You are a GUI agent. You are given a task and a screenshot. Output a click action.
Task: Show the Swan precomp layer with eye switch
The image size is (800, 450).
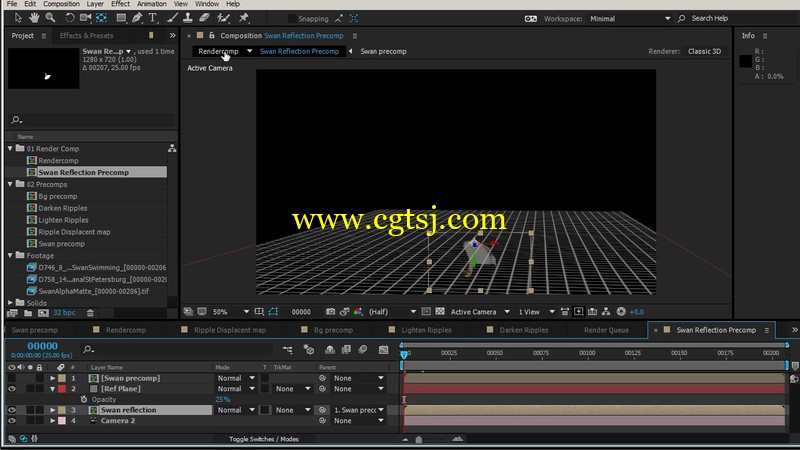(11, 378)
